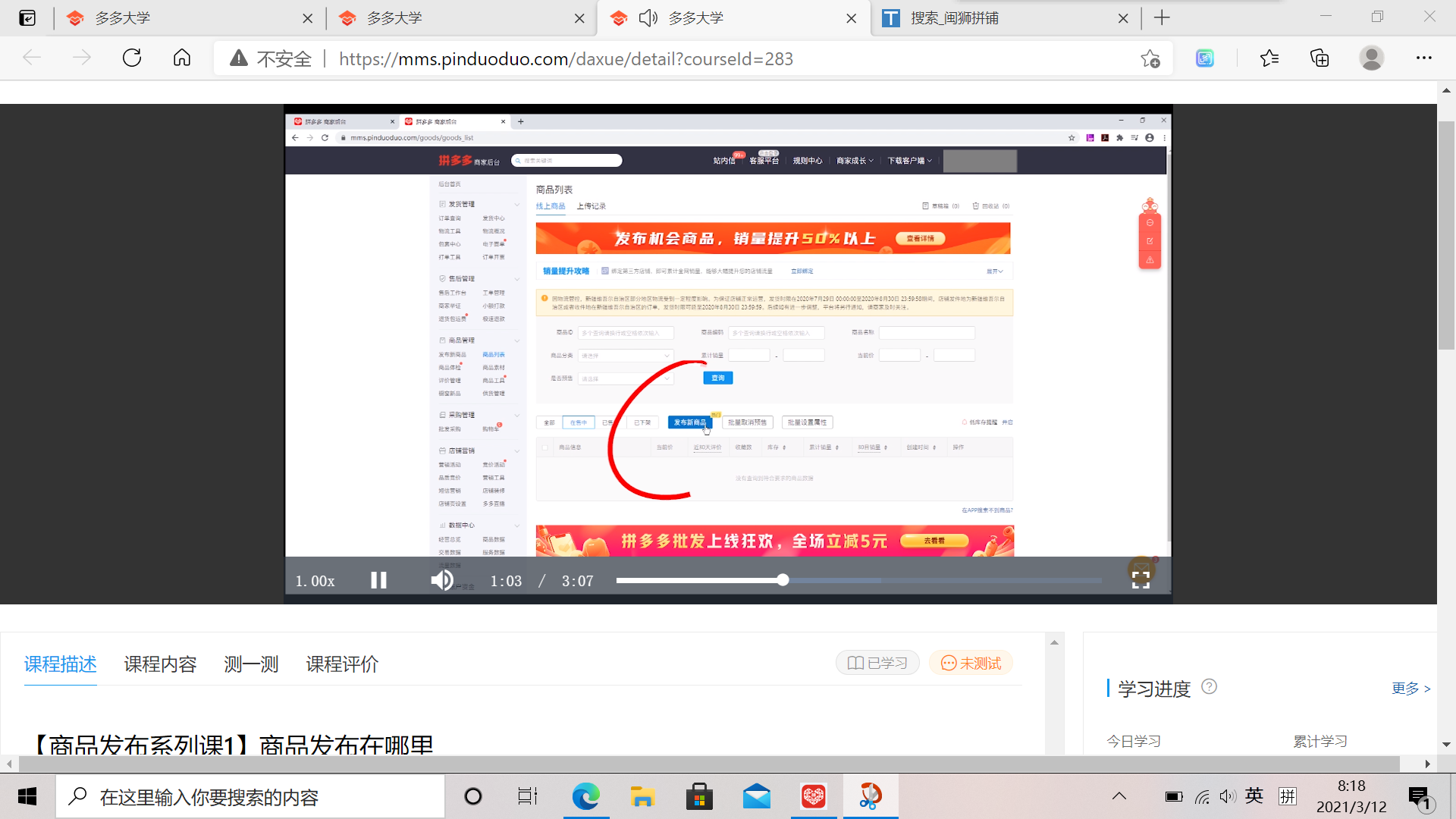Click the extension icon beside address bar
This screenshot has width=1456, height=819.
click(x=1205, y=58)
